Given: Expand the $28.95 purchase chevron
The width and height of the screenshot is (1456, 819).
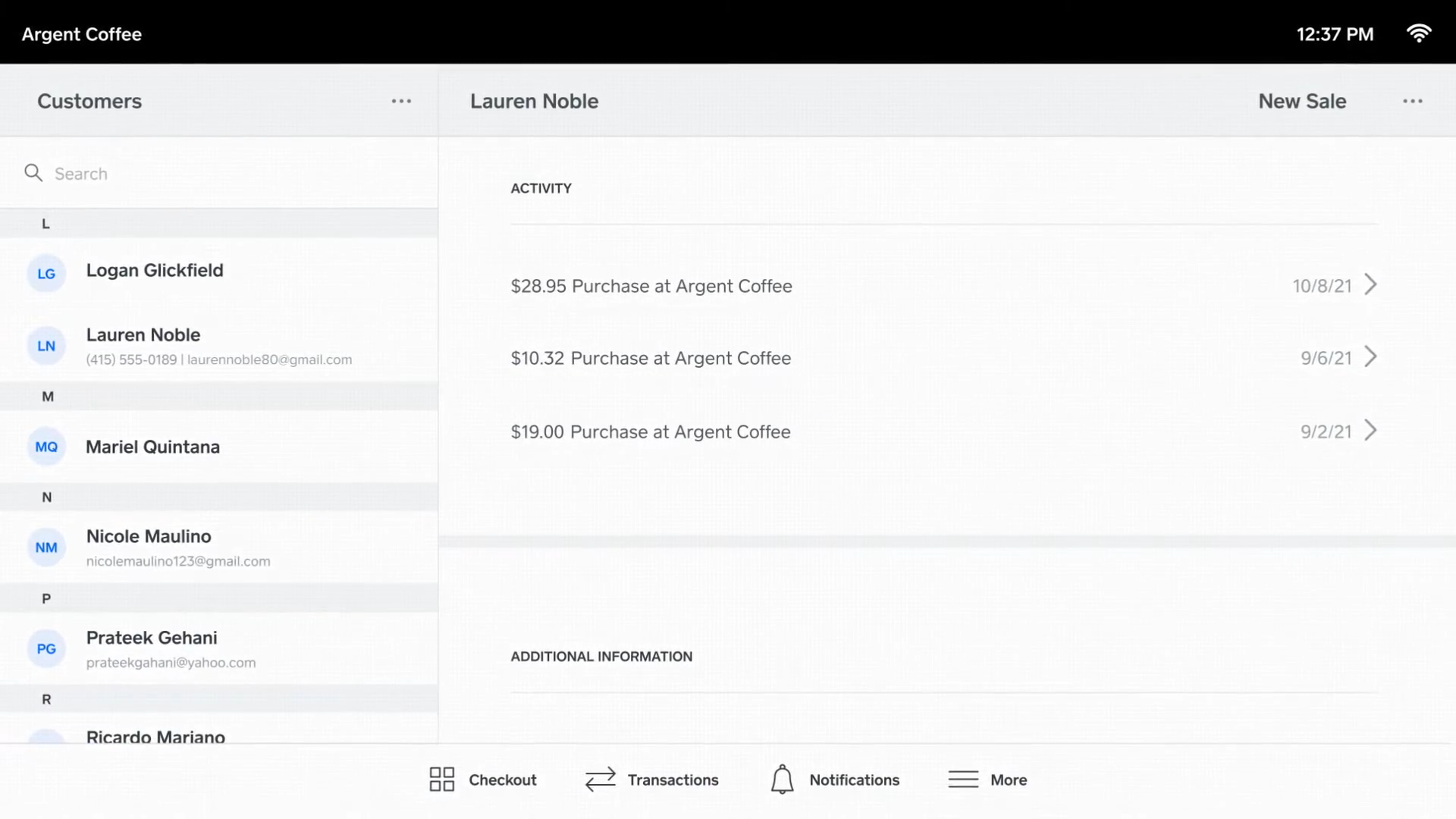Looking at the screenshot, I should click(x=1370, y=285).
